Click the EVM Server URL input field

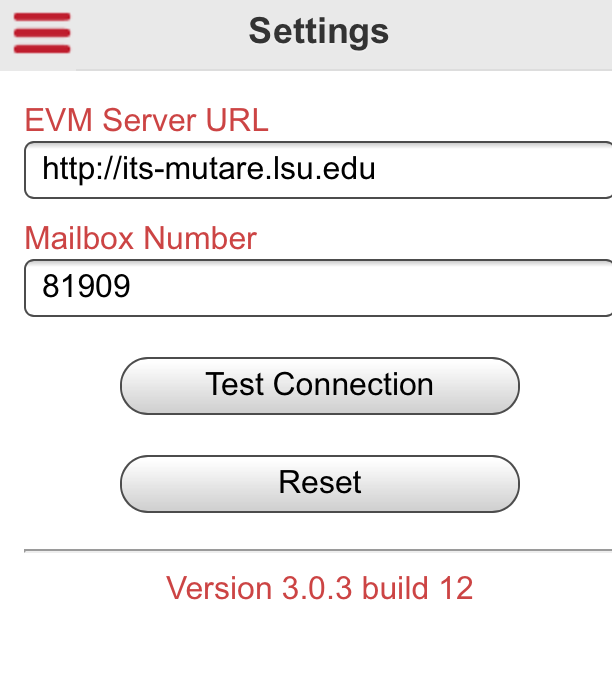pos(318,170)
